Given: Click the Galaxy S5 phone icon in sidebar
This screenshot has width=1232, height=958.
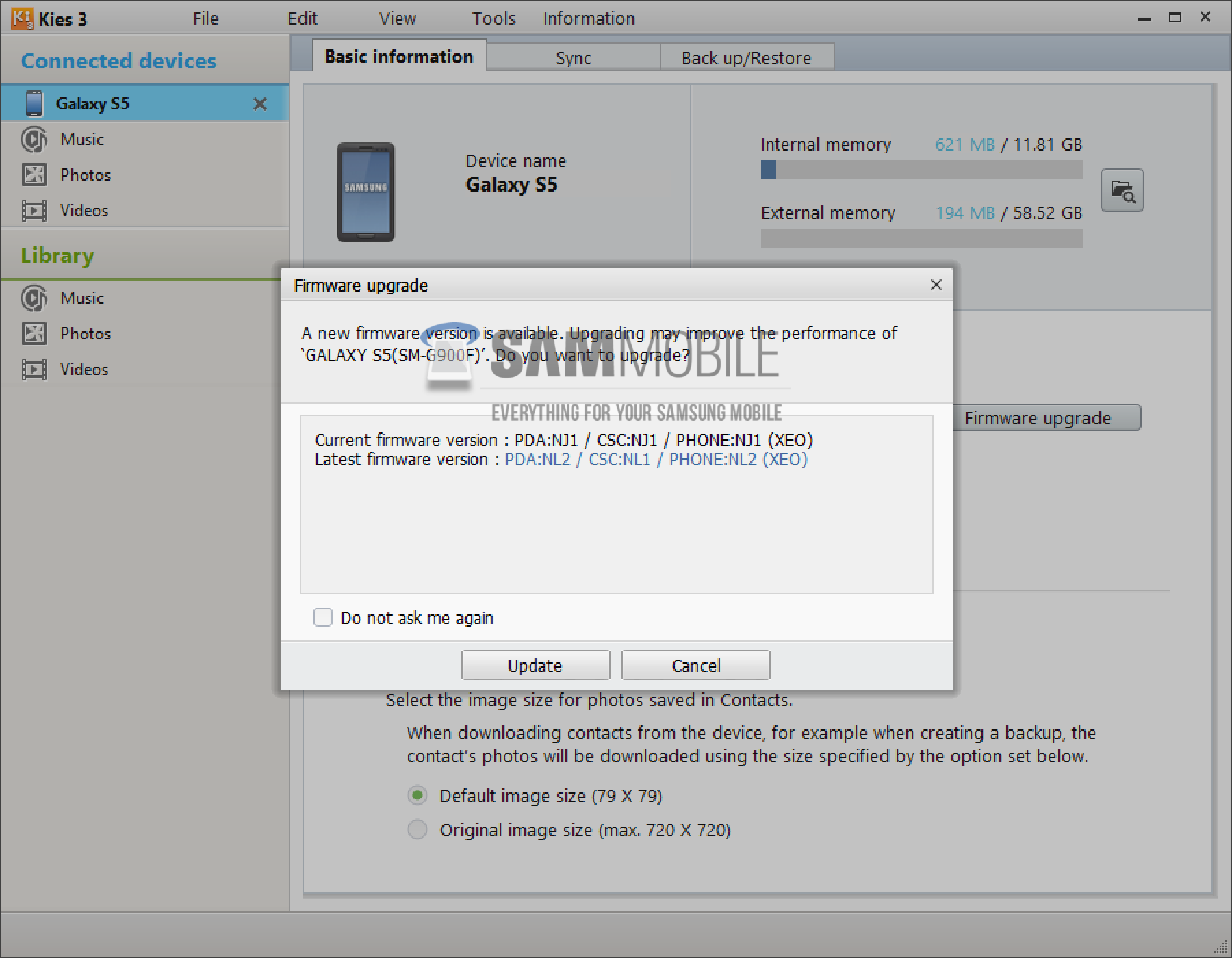Looking at the screenshot, I should [x=34, y=103].
